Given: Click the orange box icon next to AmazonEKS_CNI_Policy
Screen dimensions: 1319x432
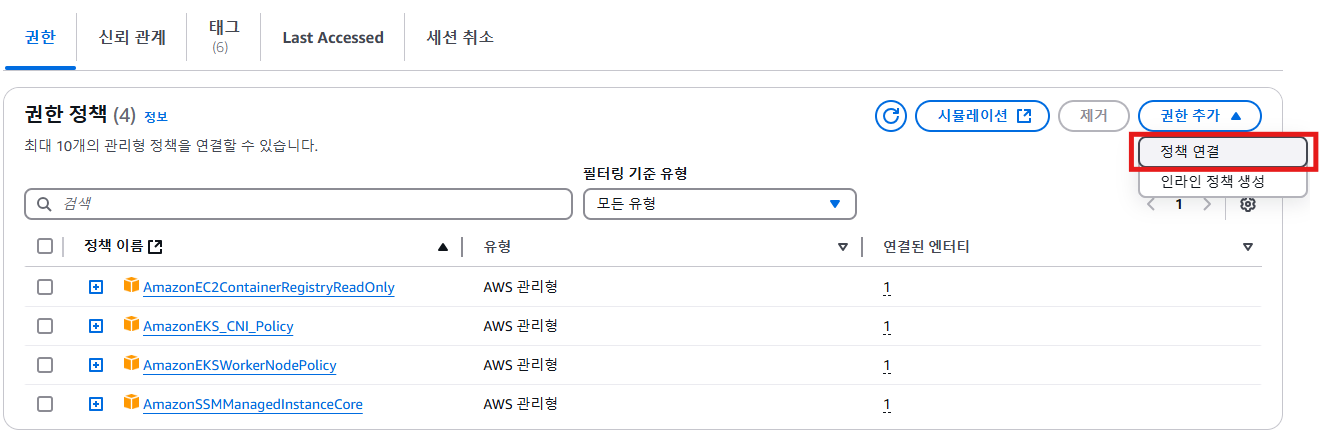Looking at the screenshot, I should (131, 325).
